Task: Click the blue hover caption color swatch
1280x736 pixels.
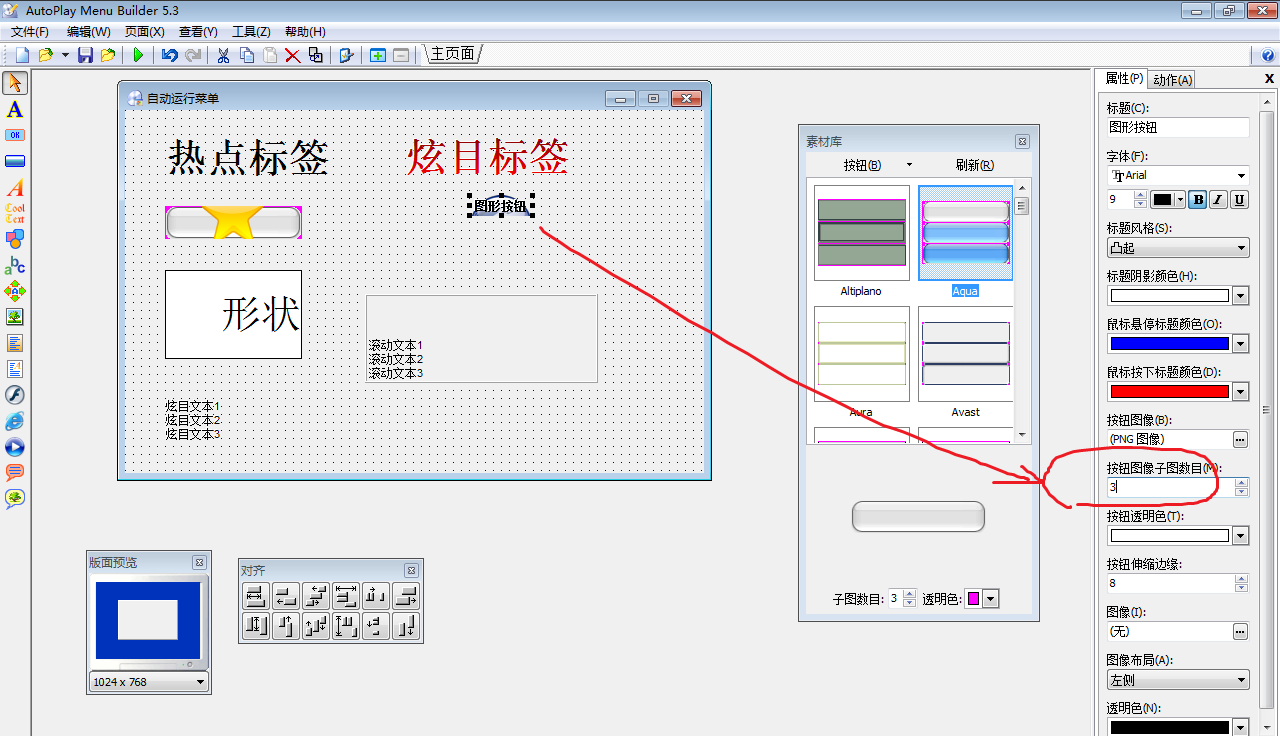Action: (1169, 344)
